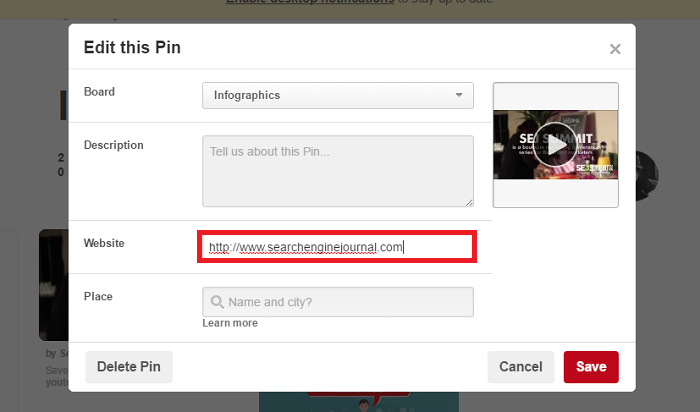The image size is (700, 412).
Task: Open the Learn more link
Action: pos(230,323)
